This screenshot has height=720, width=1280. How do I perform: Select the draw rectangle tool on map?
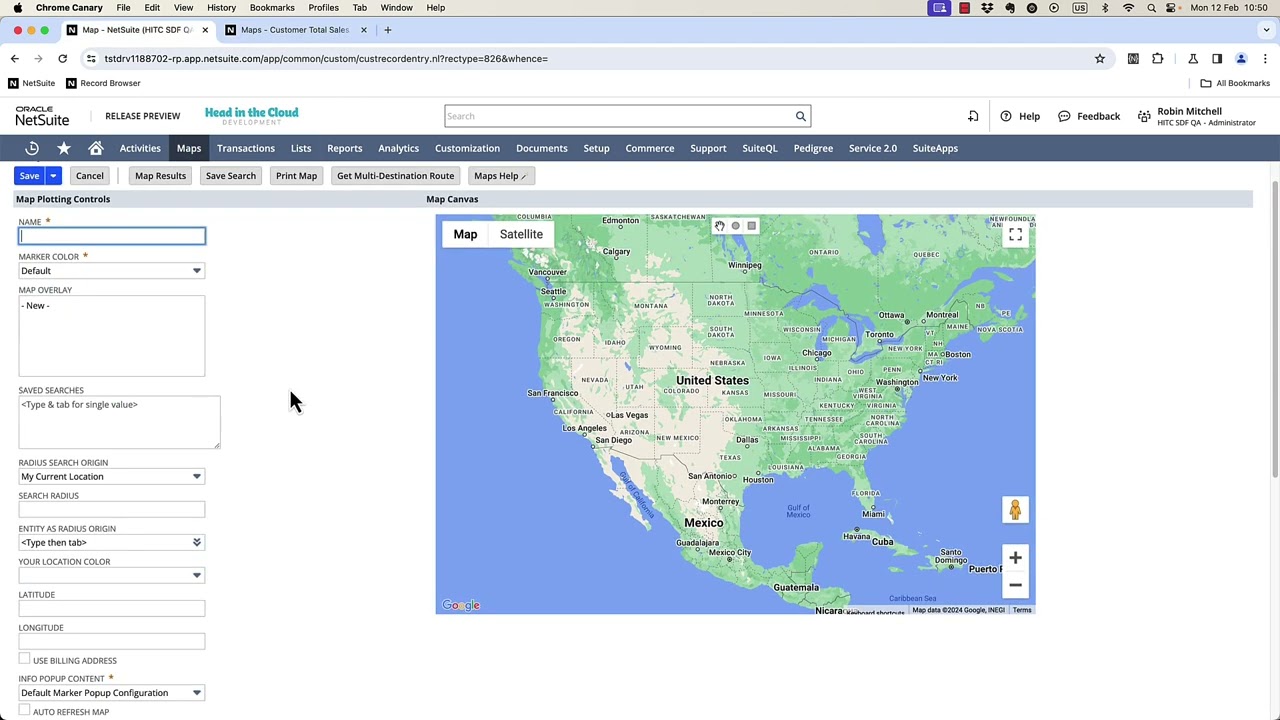(x=752, y=226)
